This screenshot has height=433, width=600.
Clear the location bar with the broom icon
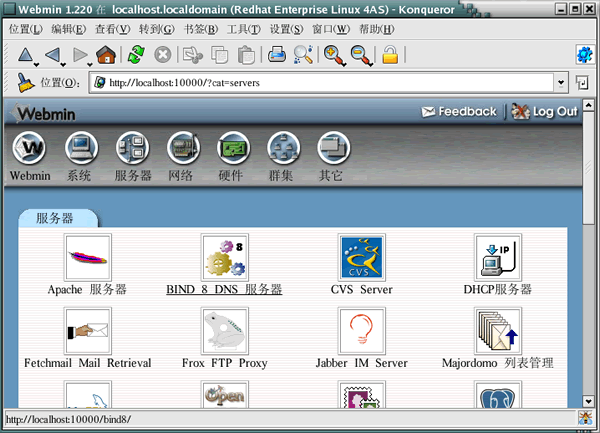click(26, 83)
